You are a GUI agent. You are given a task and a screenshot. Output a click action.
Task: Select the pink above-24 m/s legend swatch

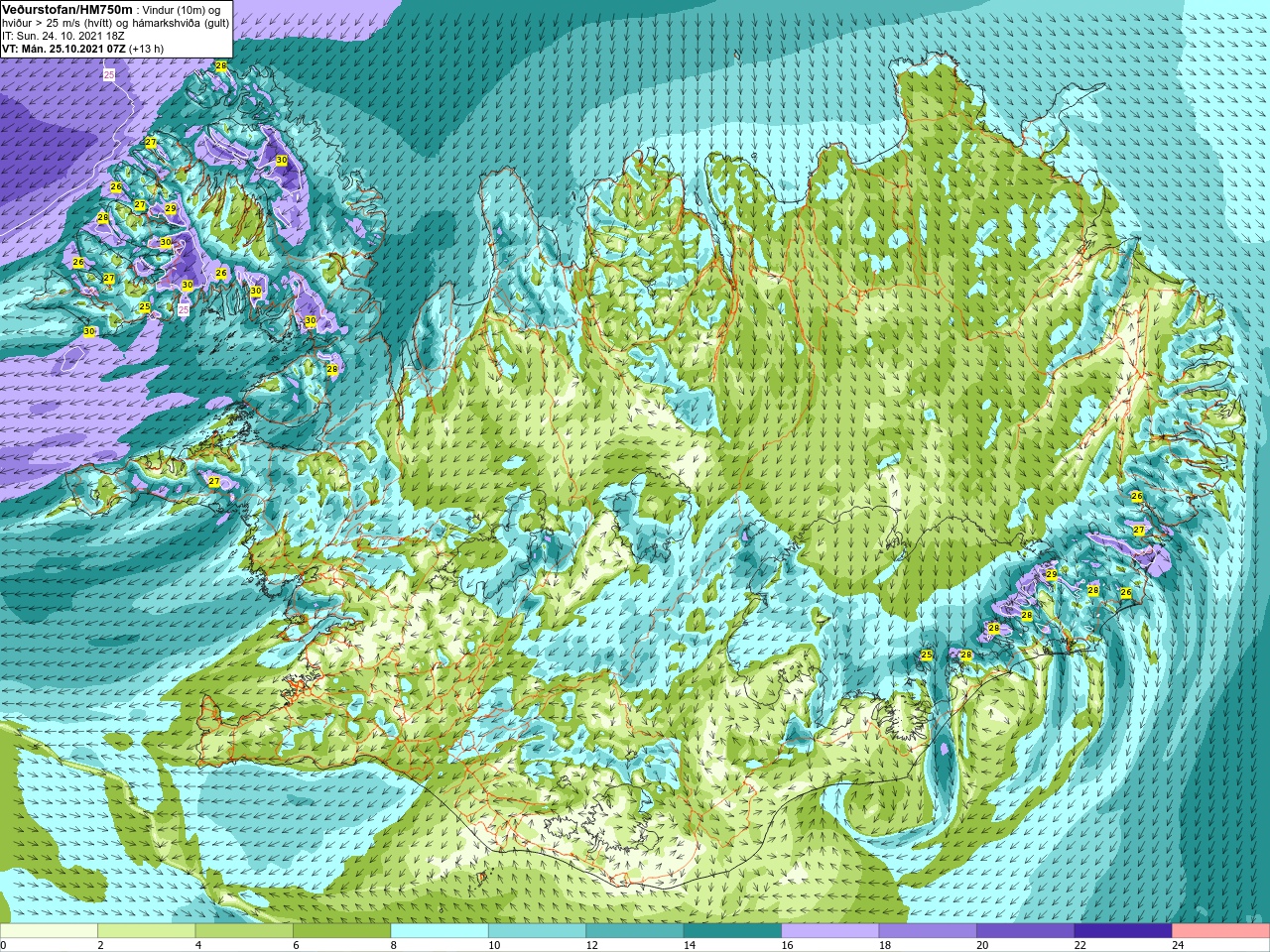[1221, 931]
